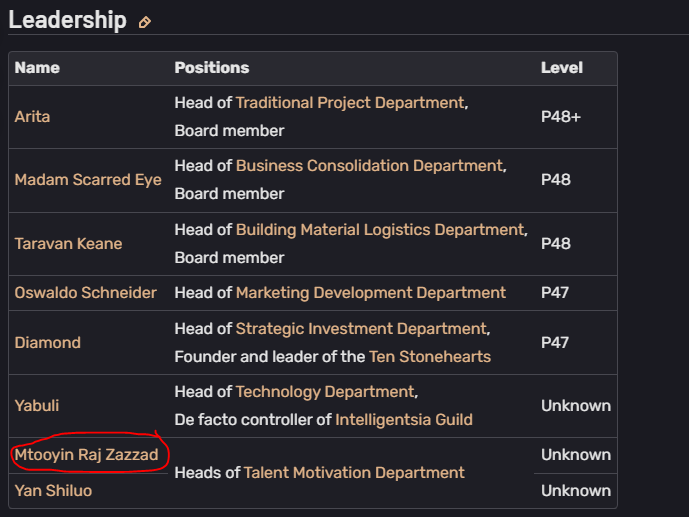Click the Level column header
Image resolution: width=689 pixels, height=517 pixels.
pyautogui.click(x=562, y=68)
